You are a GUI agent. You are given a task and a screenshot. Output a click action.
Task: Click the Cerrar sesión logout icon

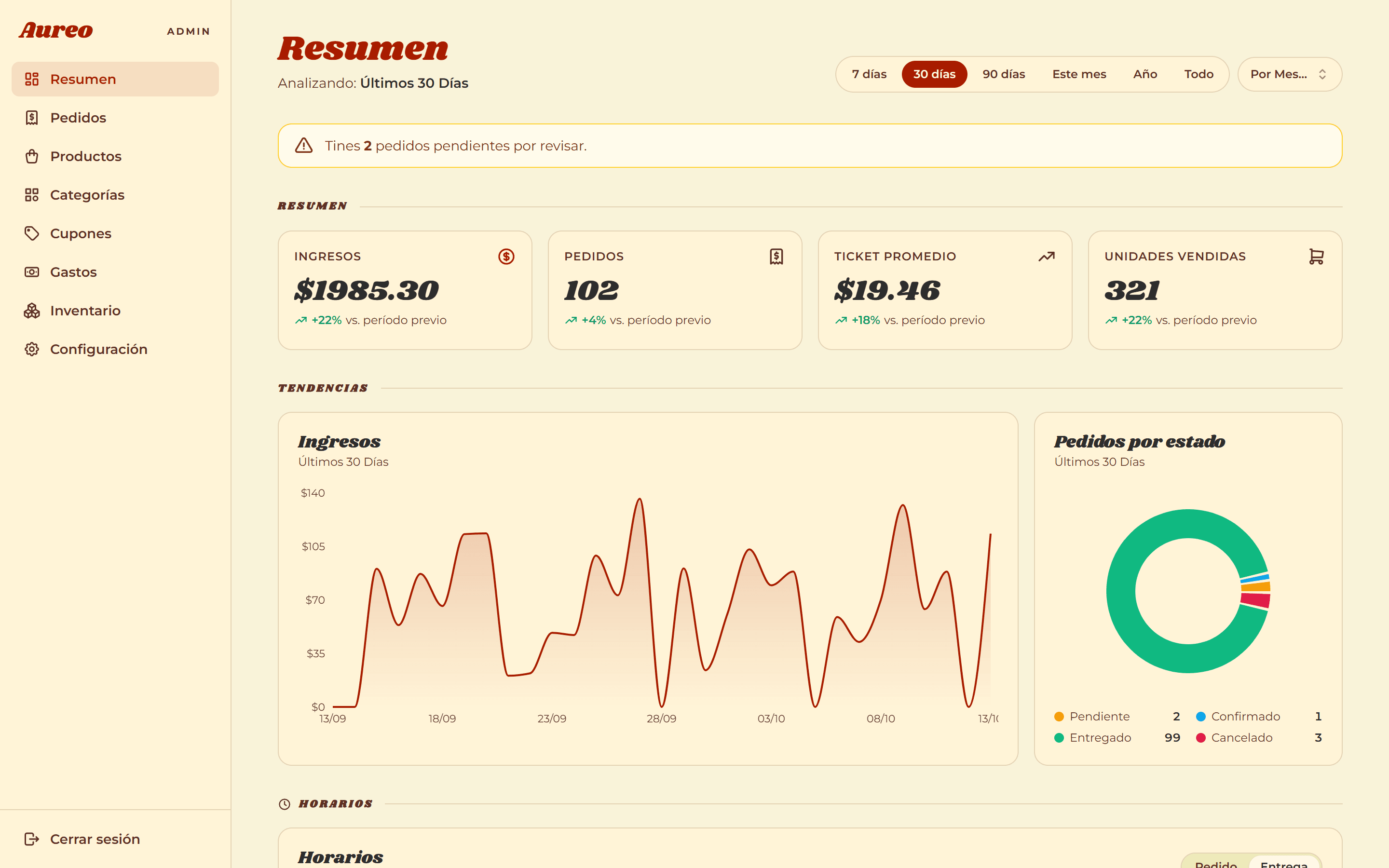coord(31,839)
